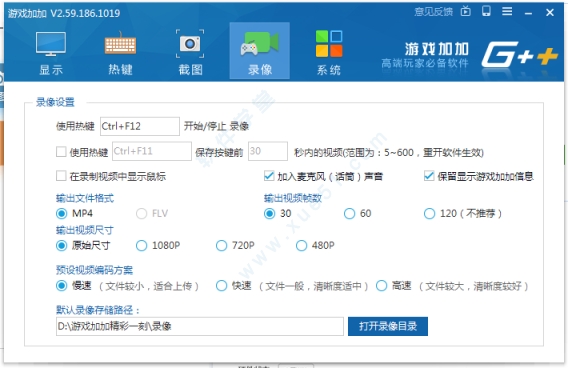Click the 开始/停止 录像 label
This screenshot has width=568, height=368.
click(x=216, y=126)
